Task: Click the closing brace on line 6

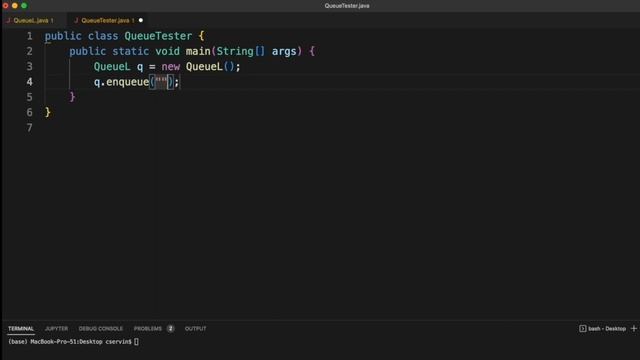Action: 48,112
